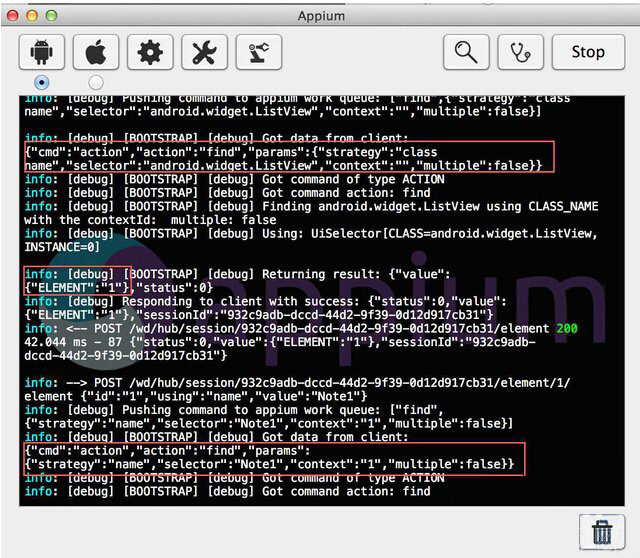The image size is (640, 558).
Task: Click the 'Responding to client with success' line
Action: coord(265,301)
